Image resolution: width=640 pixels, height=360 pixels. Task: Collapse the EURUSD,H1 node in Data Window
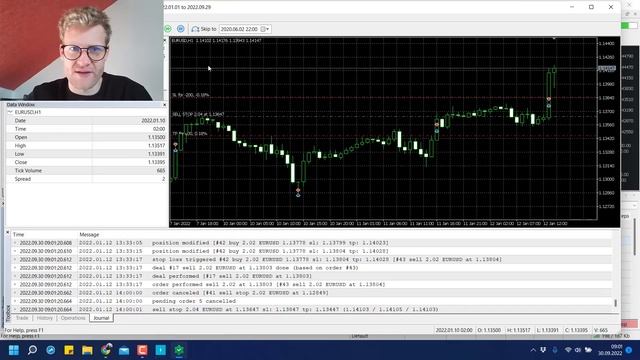click(x=10, y=112)
